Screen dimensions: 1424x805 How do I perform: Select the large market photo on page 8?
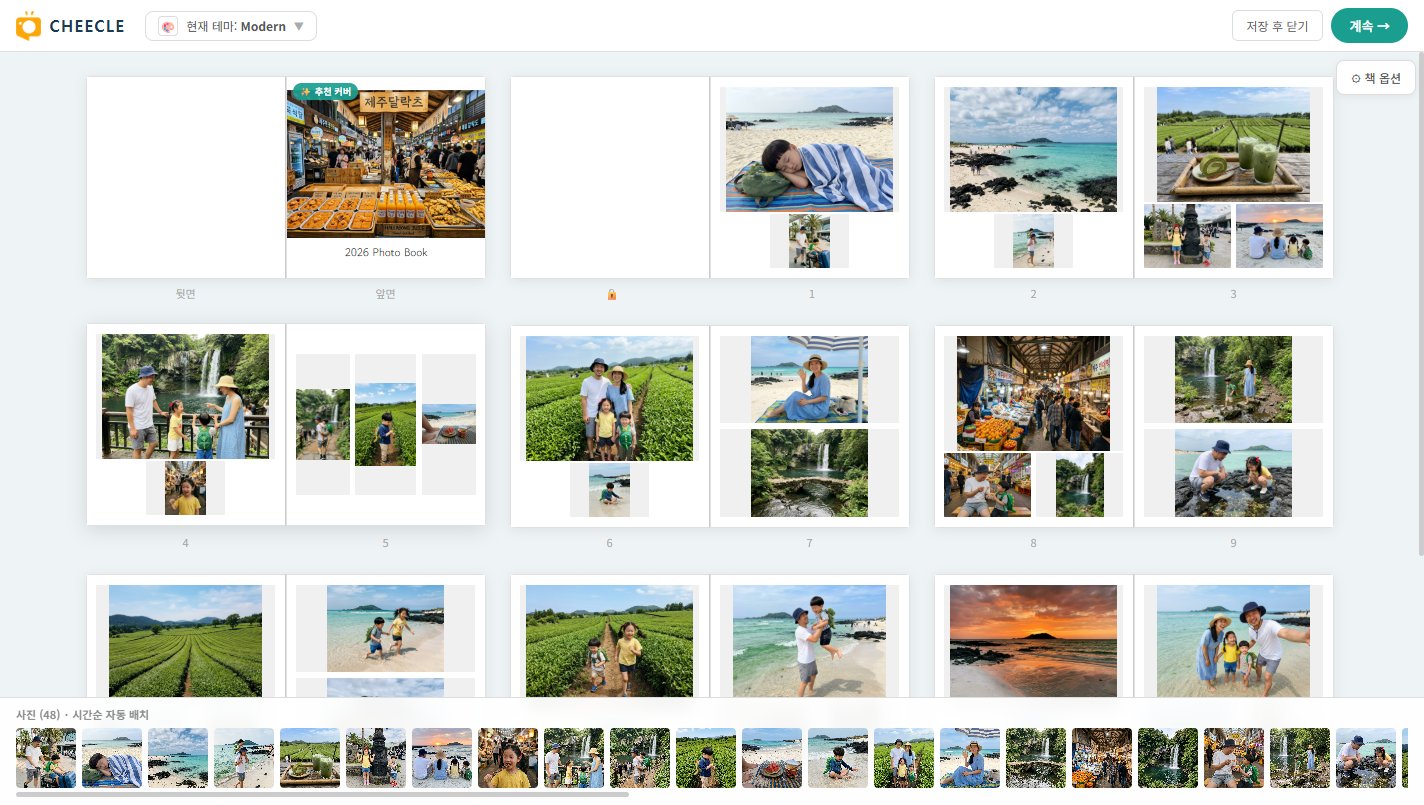(x=1033, y=393)
